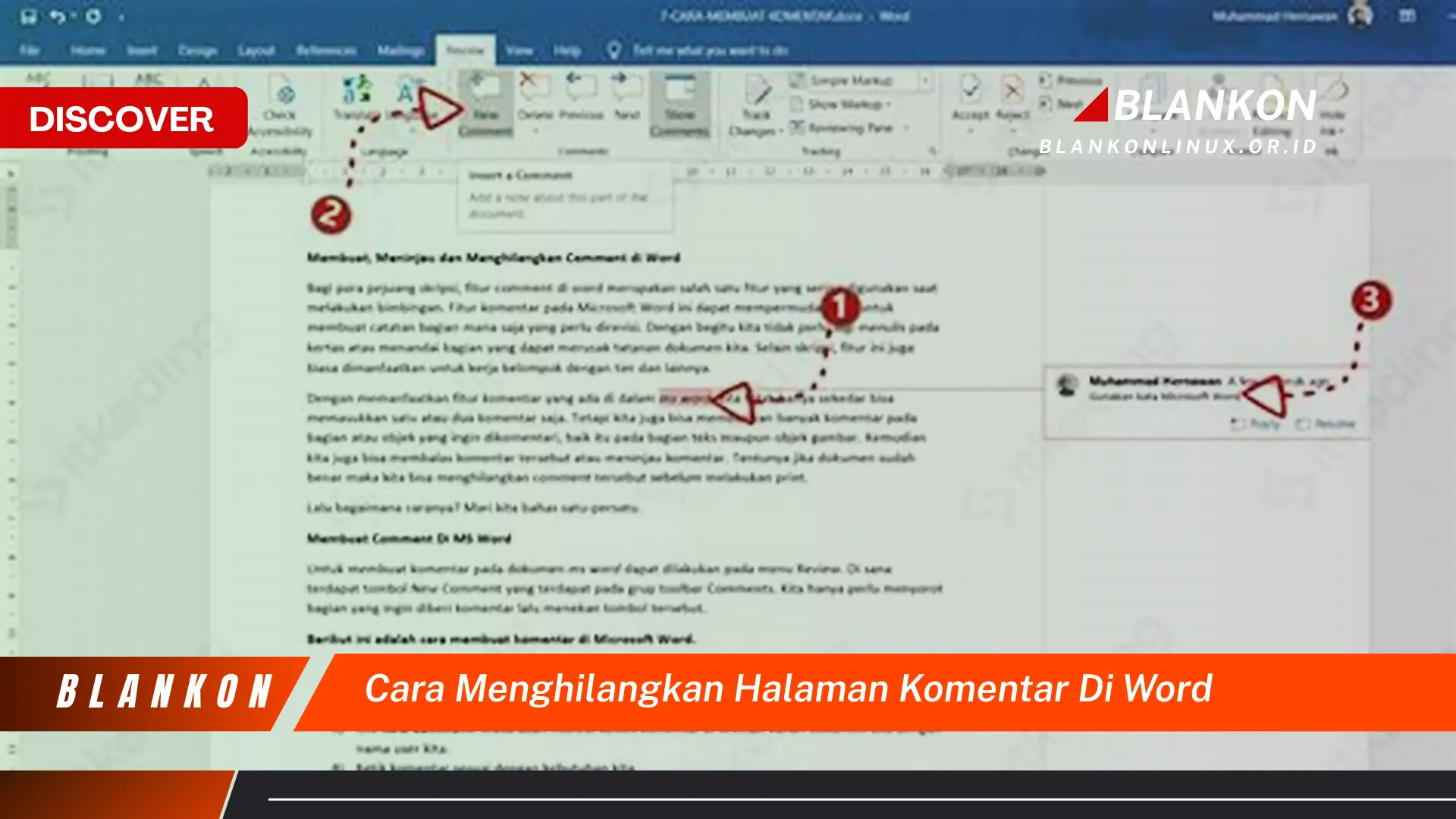Image resolution: width=1456 pixels, height=819 pixels.
Task: Open the Show Markup menu
Action: 840,104
